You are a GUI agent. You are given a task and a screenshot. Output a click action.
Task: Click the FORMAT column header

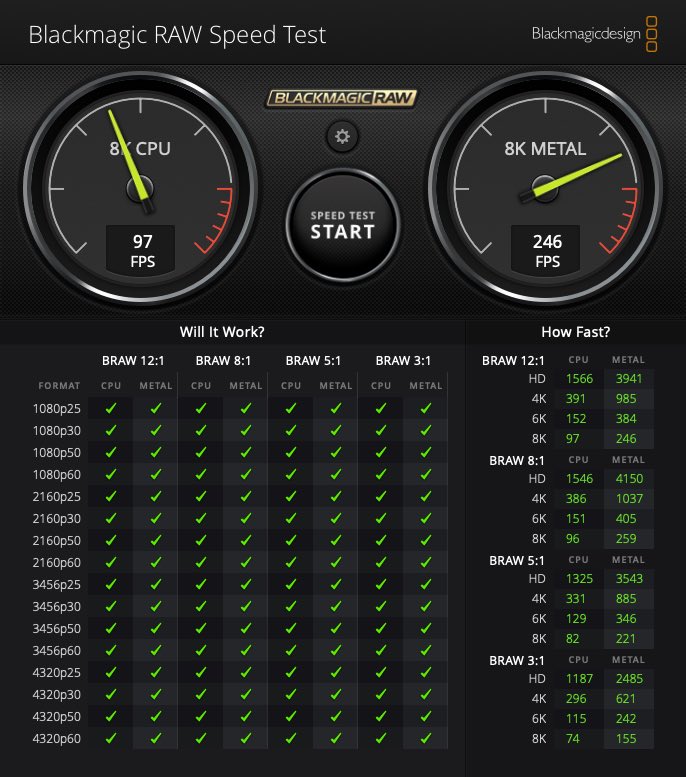click(x=59, y=386)
